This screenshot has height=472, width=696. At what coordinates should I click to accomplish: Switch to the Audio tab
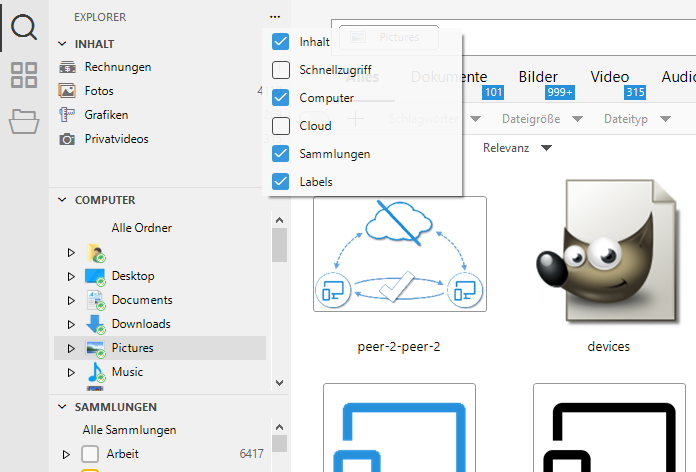coord(678,77)
